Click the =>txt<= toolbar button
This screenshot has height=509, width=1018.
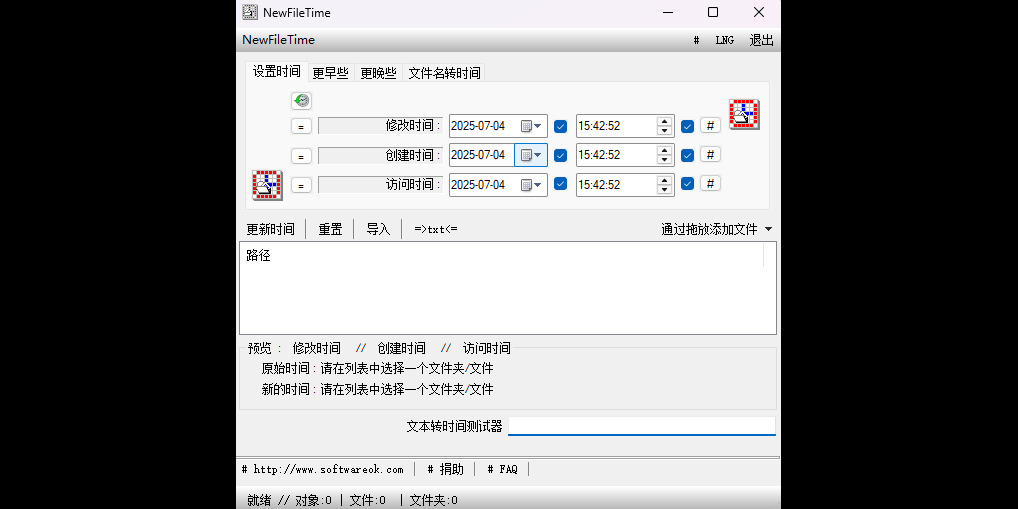(436, 229)
